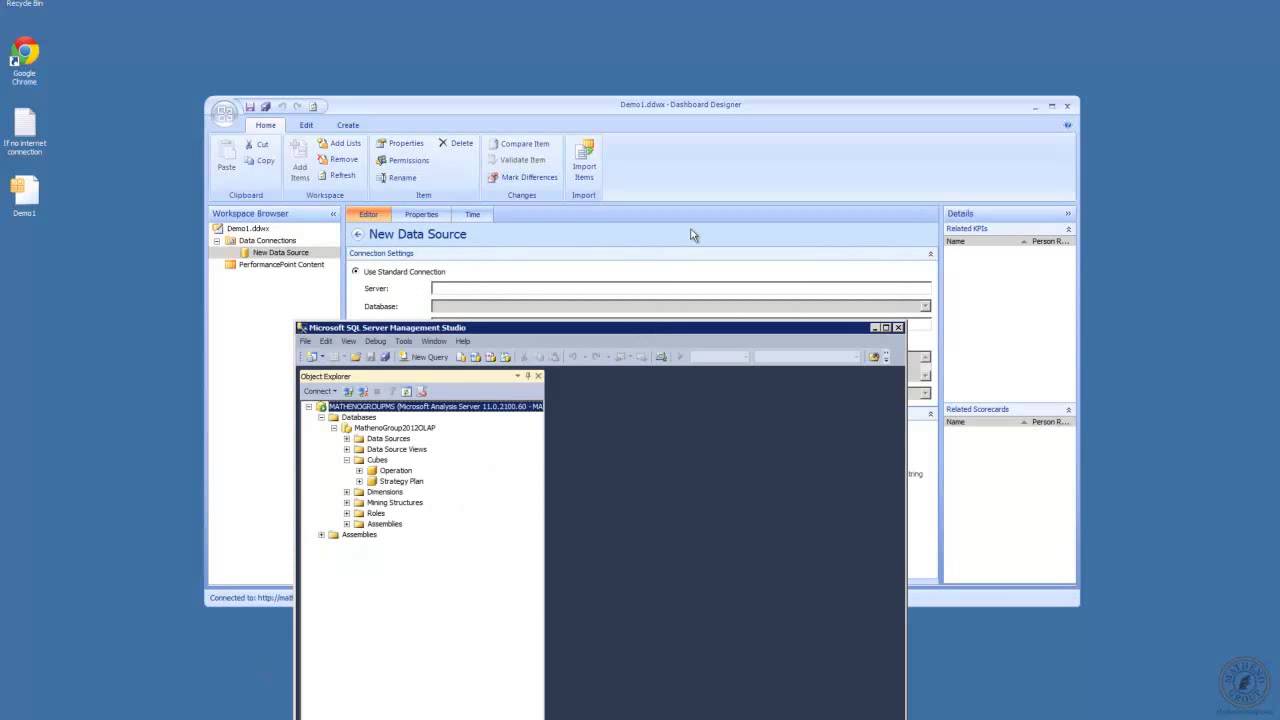Image resolution: width=1280 pixels, height=720 pixels.
Task: Select Use Standard Connection radio button
Action: pos(355,271)
